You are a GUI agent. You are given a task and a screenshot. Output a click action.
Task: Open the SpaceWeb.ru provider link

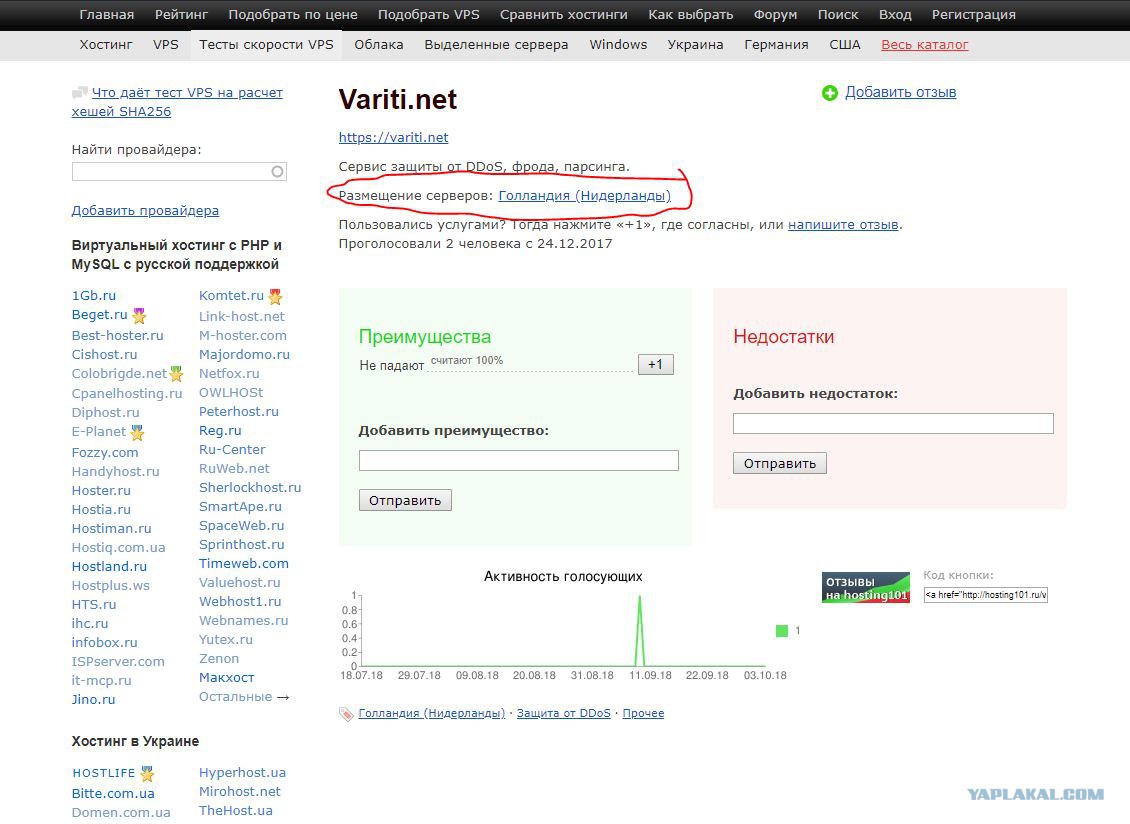[x=241, y=526]
